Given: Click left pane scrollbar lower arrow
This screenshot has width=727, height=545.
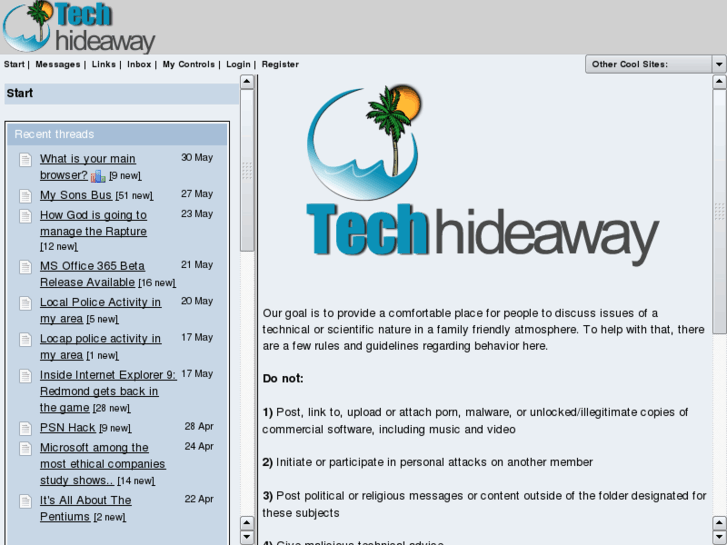Looking at the screenshot, I should pyautogui.click(x=247, y=537).
